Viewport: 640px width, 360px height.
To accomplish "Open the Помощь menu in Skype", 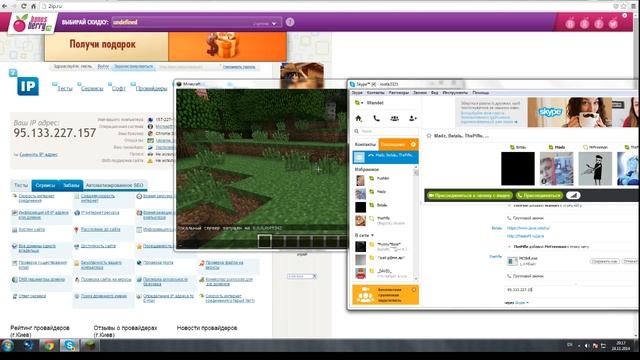I will tap(481, 93).
